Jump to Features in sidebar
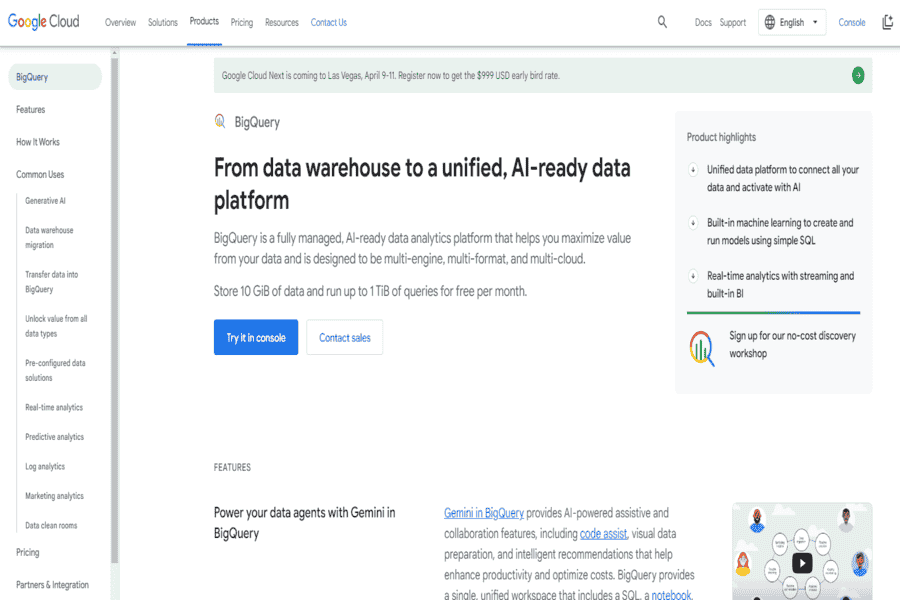900x600 pixels. coord(30,109)
